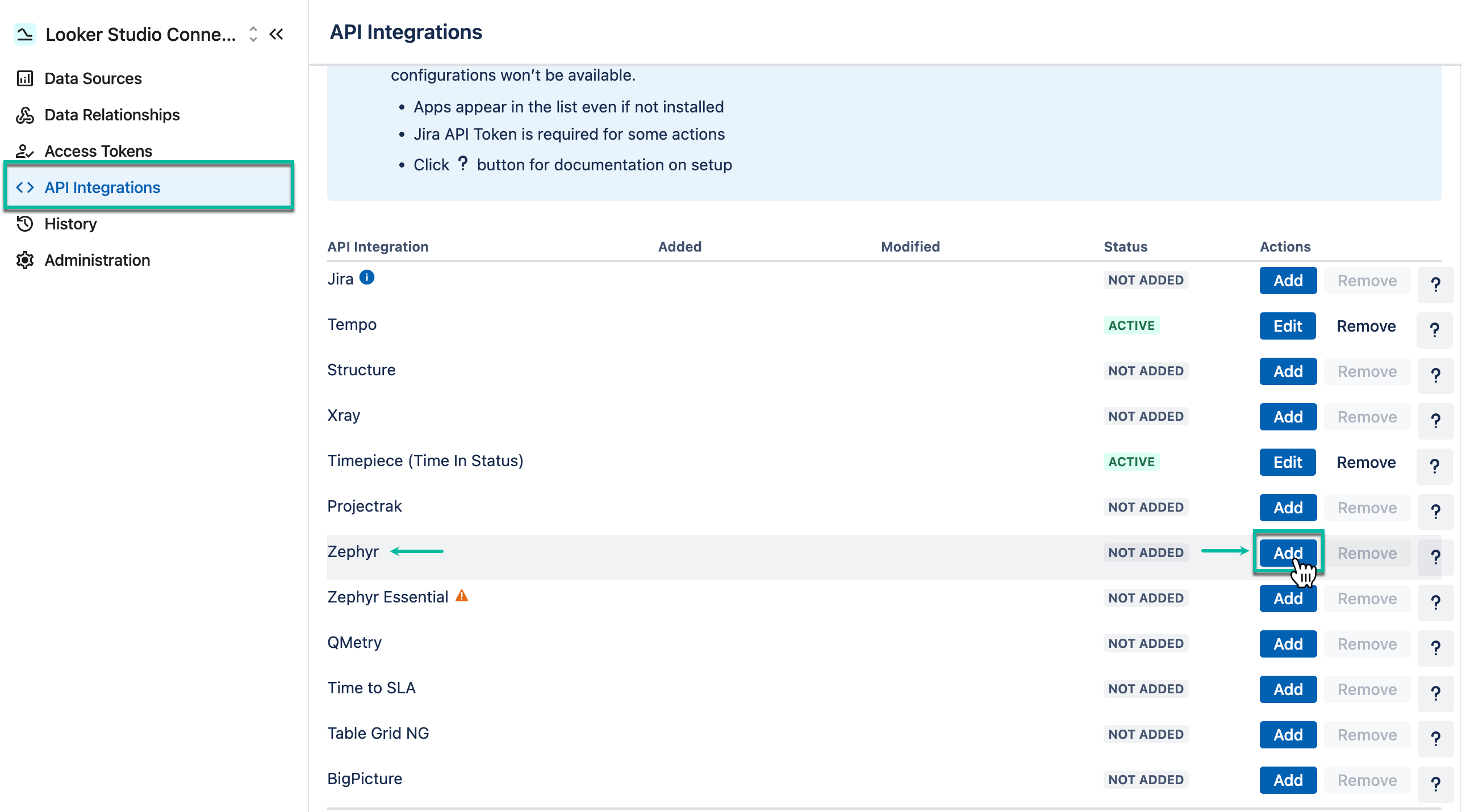Screen dimensions: 1462x812
Task: Click the Access Tokens icon in sidebar
Action: tap(24, 150)
